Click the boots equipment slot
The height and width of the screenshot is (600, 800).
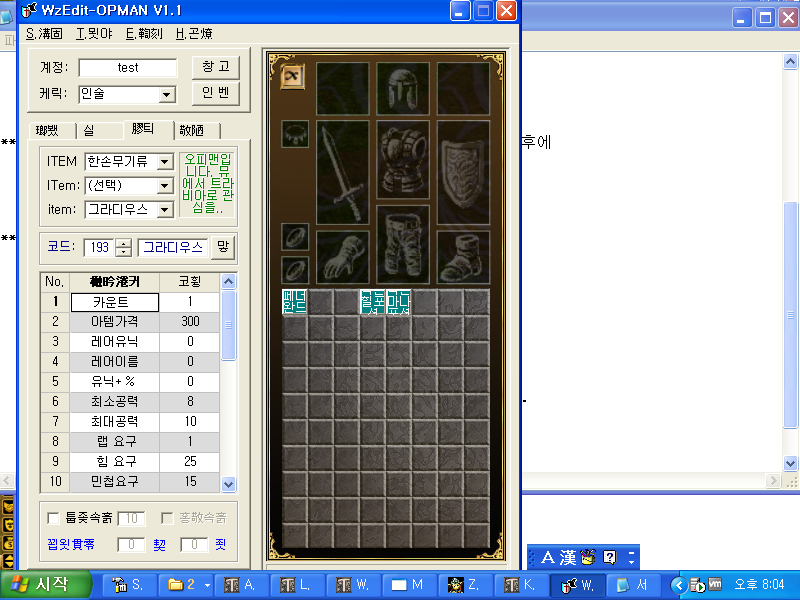click(463, 257)
